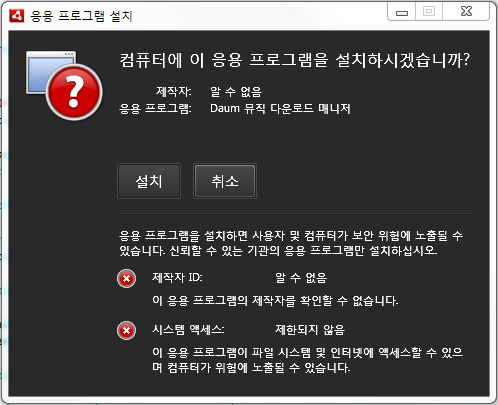Click the 취소 (Cancel) button
The image size is (498, 405).
coord(225,181)
